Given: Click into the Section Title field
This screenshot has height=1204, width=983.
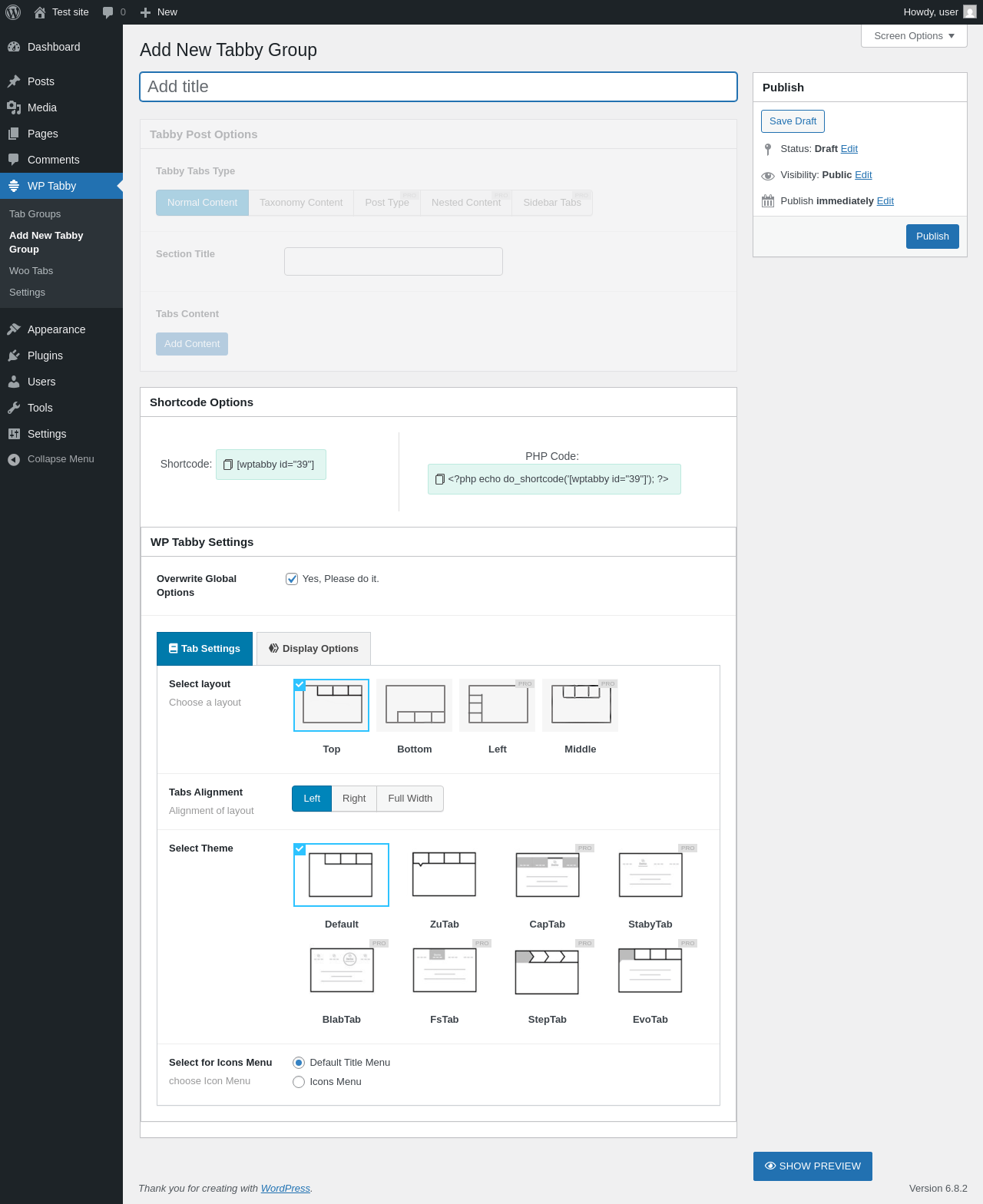Looking at the screenshot, I should [x=393, y=261].
